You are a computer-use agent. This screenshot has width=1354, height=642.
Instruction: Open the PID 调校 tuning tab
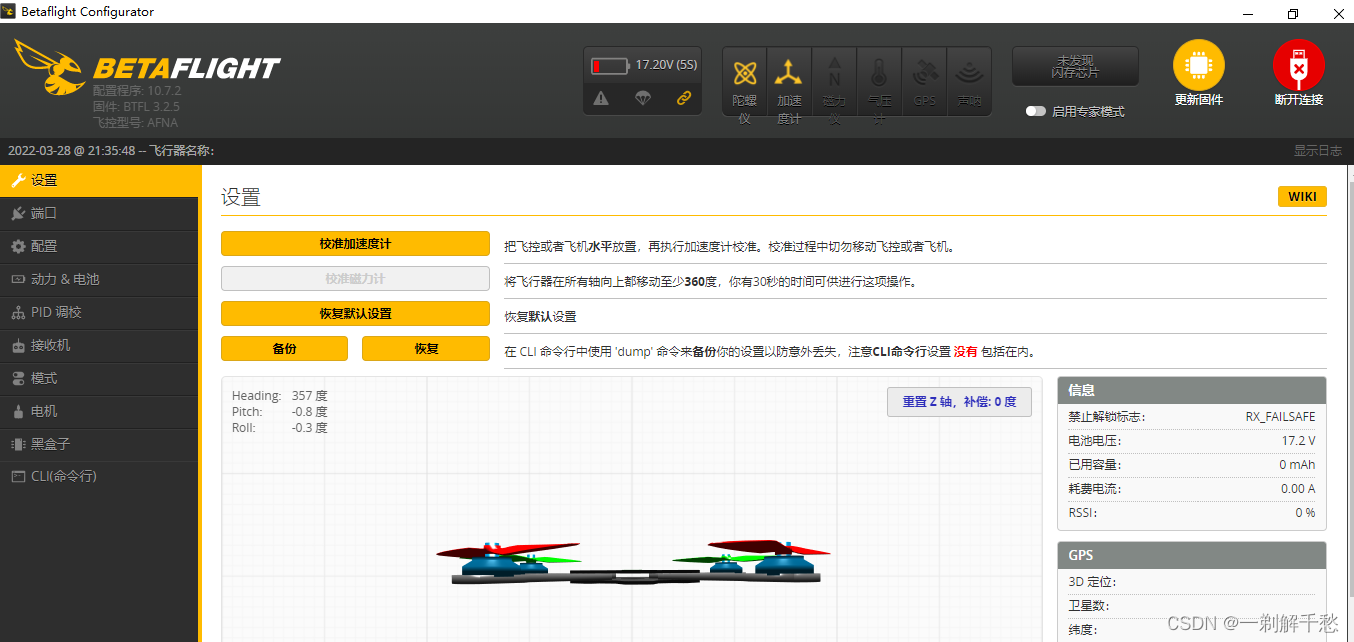[x=99, y=312]
